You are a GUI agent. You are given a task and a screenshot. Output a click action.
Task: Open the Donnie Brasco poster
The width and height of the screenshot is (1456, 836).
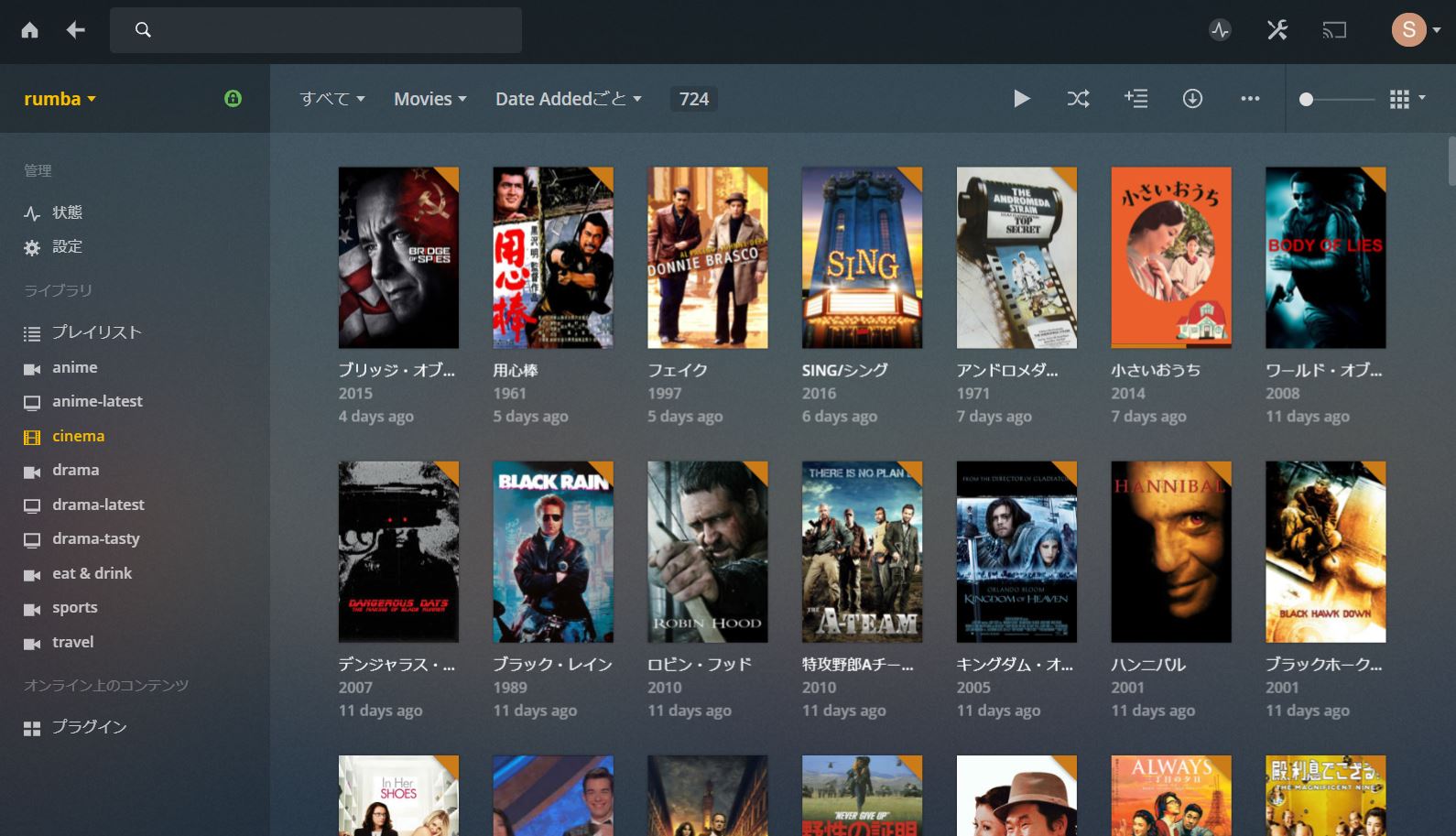click(x=708, y=257)
